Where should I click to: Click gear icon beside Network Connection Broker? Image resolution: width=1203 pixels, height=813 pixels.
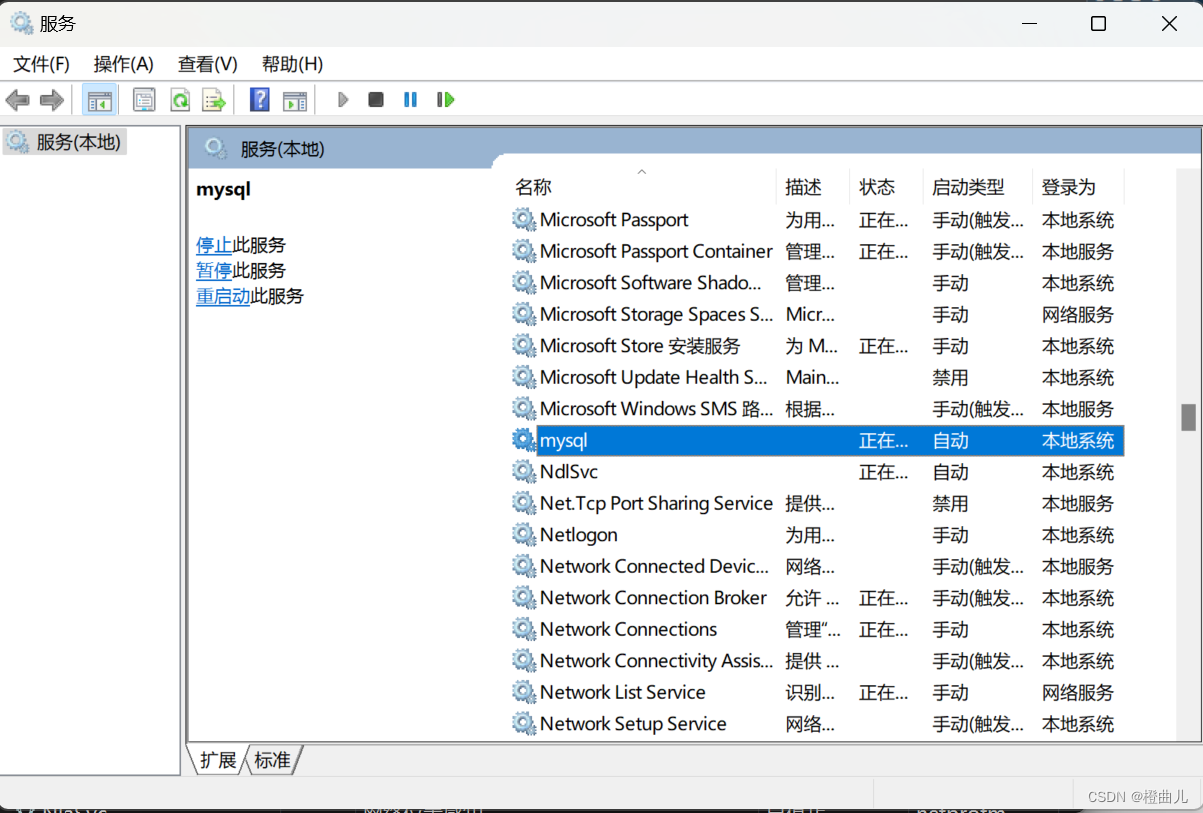524,597
